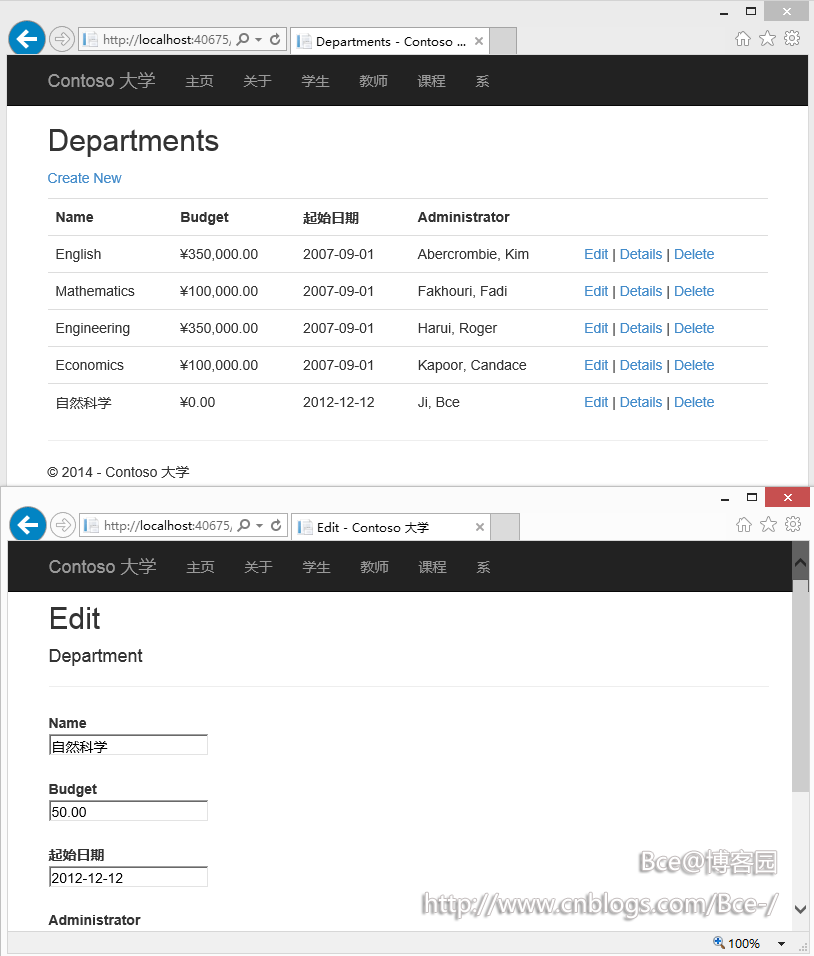View Details of Mathematics department
This screenshot has width=814, height=956.
(641, 291)
